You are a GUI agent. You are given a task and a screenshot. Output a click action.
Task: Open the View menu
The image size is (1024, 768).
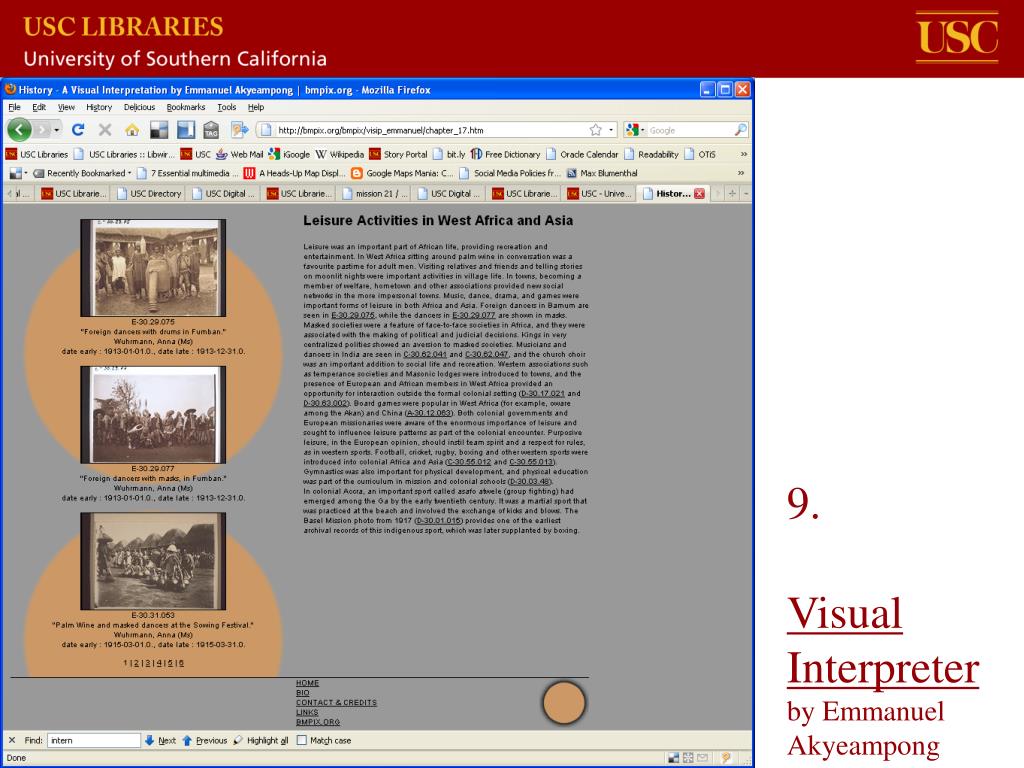tap(66, 107)
